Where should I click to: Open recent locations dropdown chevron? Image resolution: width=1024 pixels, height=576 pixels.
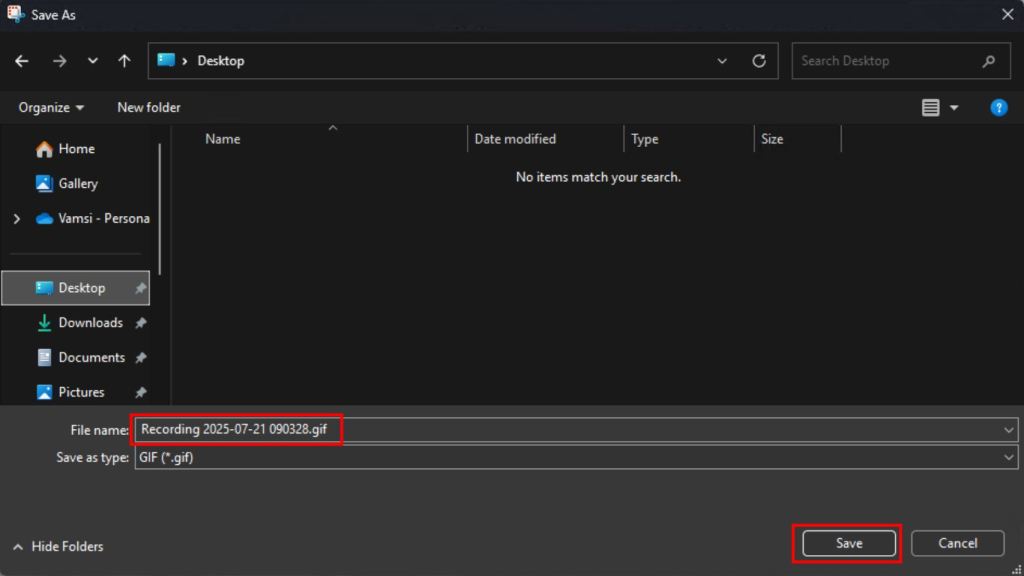(92, 61)
